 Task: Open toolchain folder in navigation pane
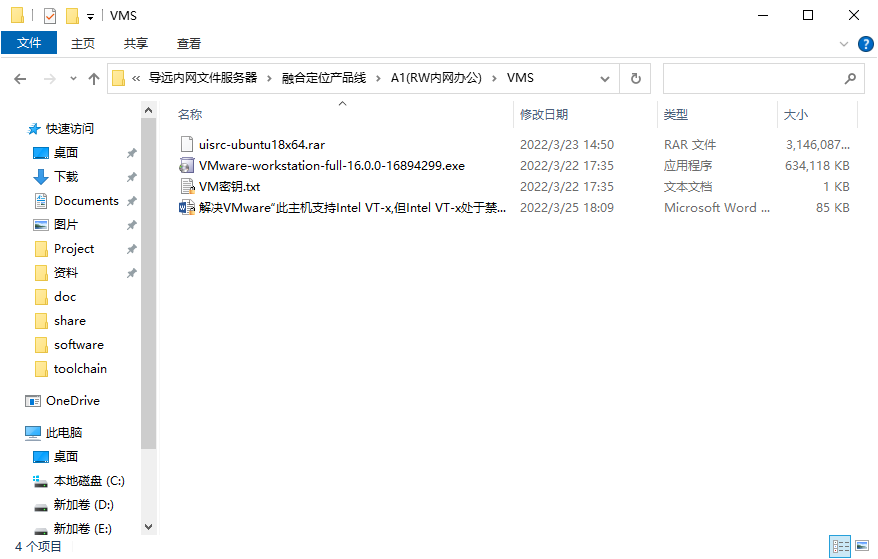pos(80,369)
